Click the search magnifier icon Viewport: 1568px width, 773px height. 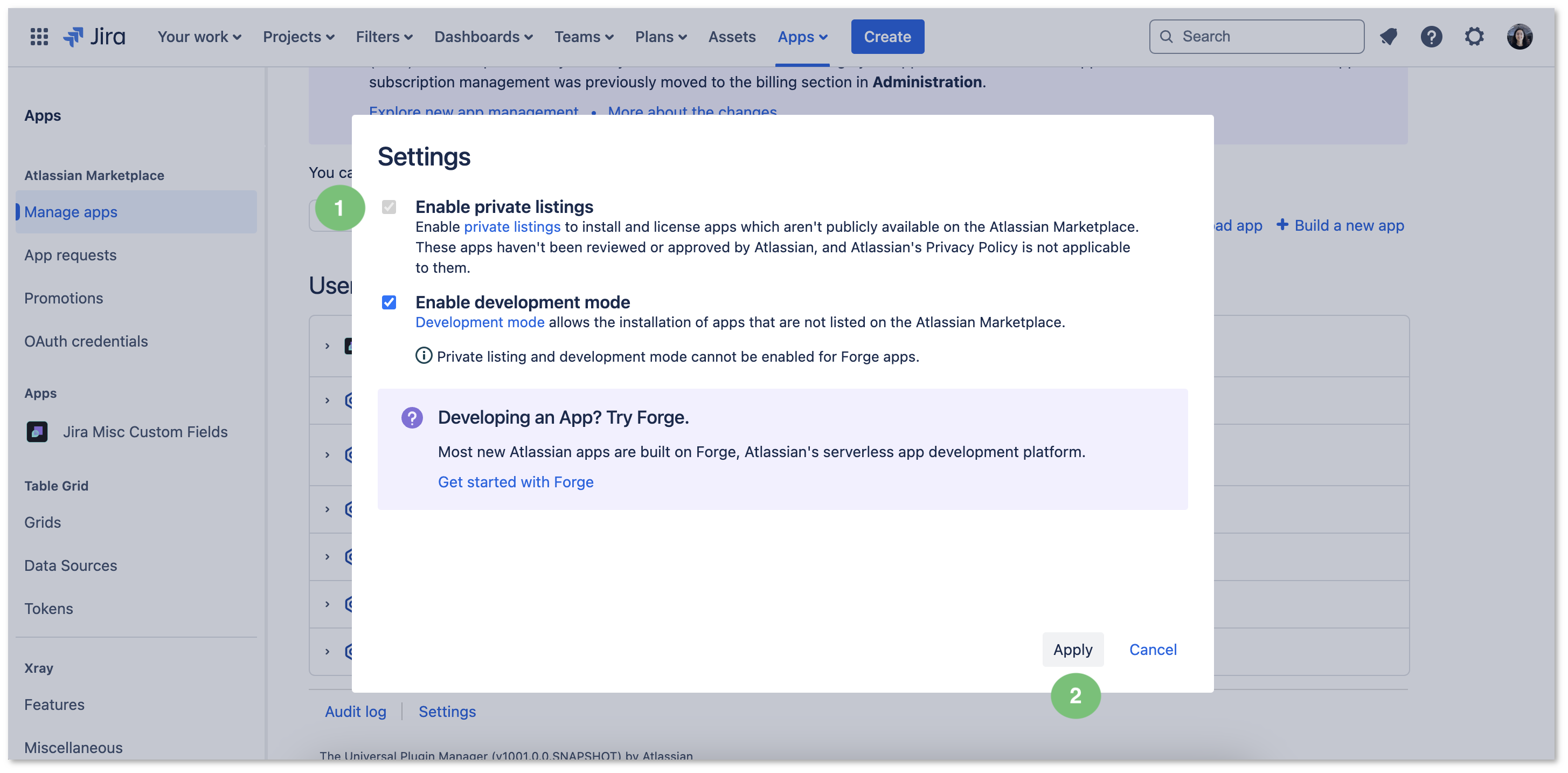pos(1166,37)
